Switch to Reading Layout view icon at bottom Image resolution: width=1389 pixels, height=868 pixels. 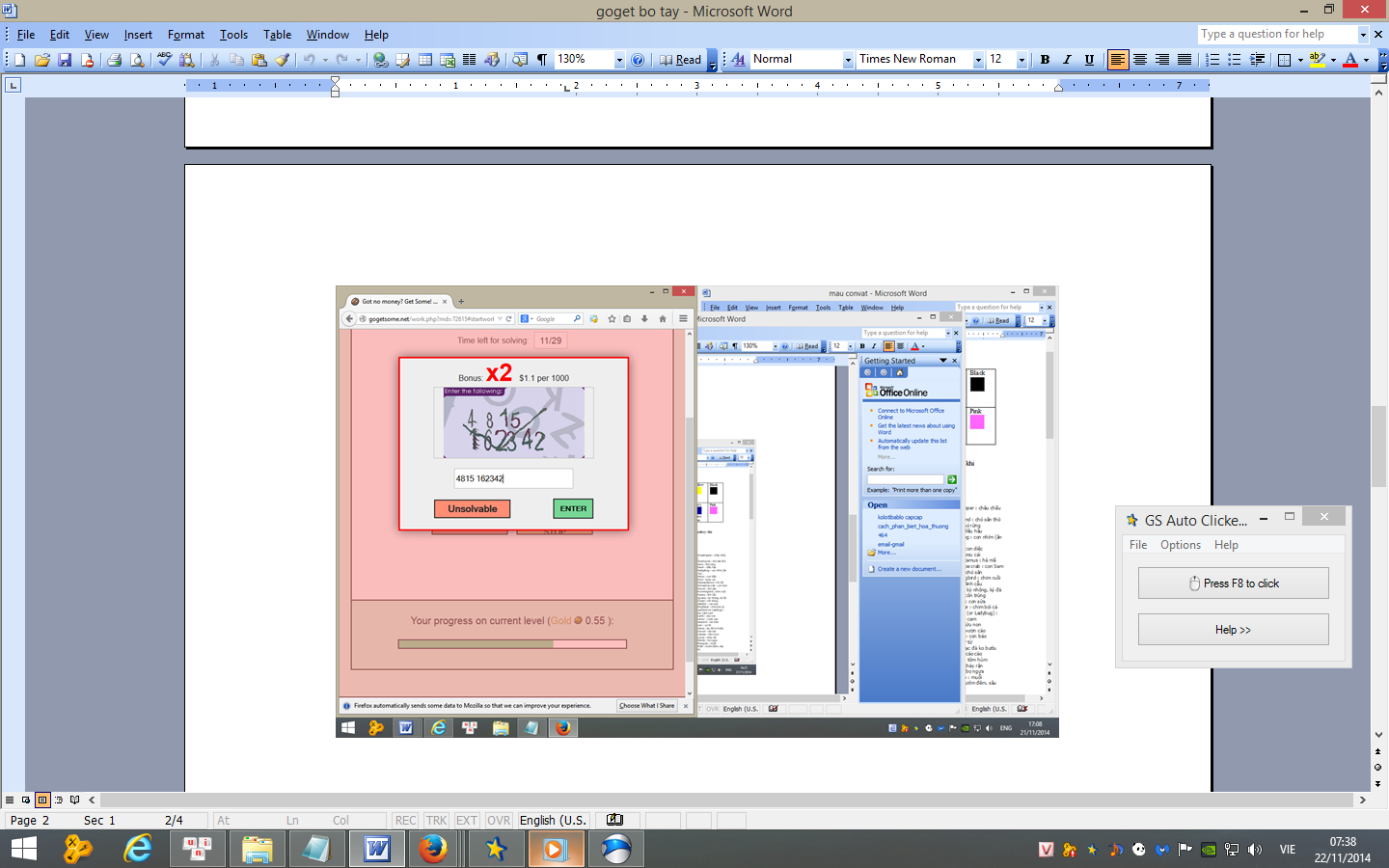pyautogui.click(x=74, y=800)
